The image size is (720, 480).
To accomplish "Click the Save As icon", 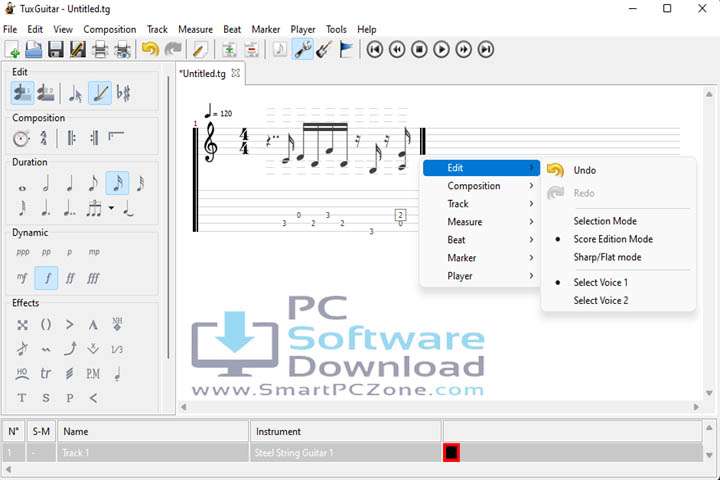I will tap(78, 49).
